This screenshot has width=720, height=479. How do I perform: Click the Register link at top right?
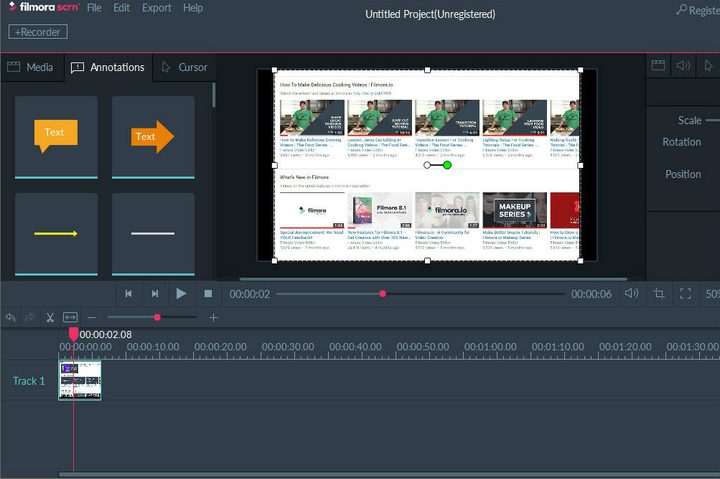coord(698,10)
